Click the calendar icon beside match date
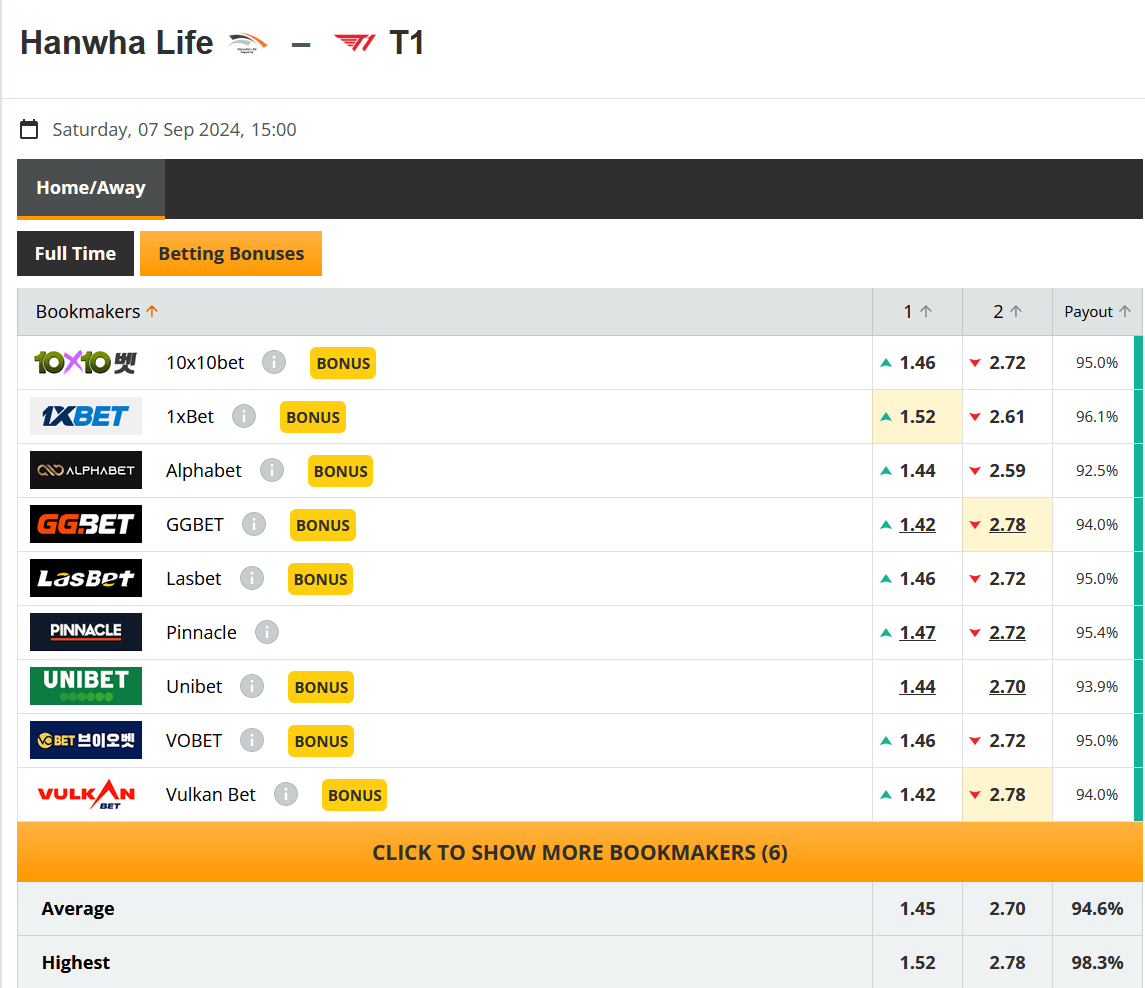This screenshot has height=988, width=1145. pos(28,129)
